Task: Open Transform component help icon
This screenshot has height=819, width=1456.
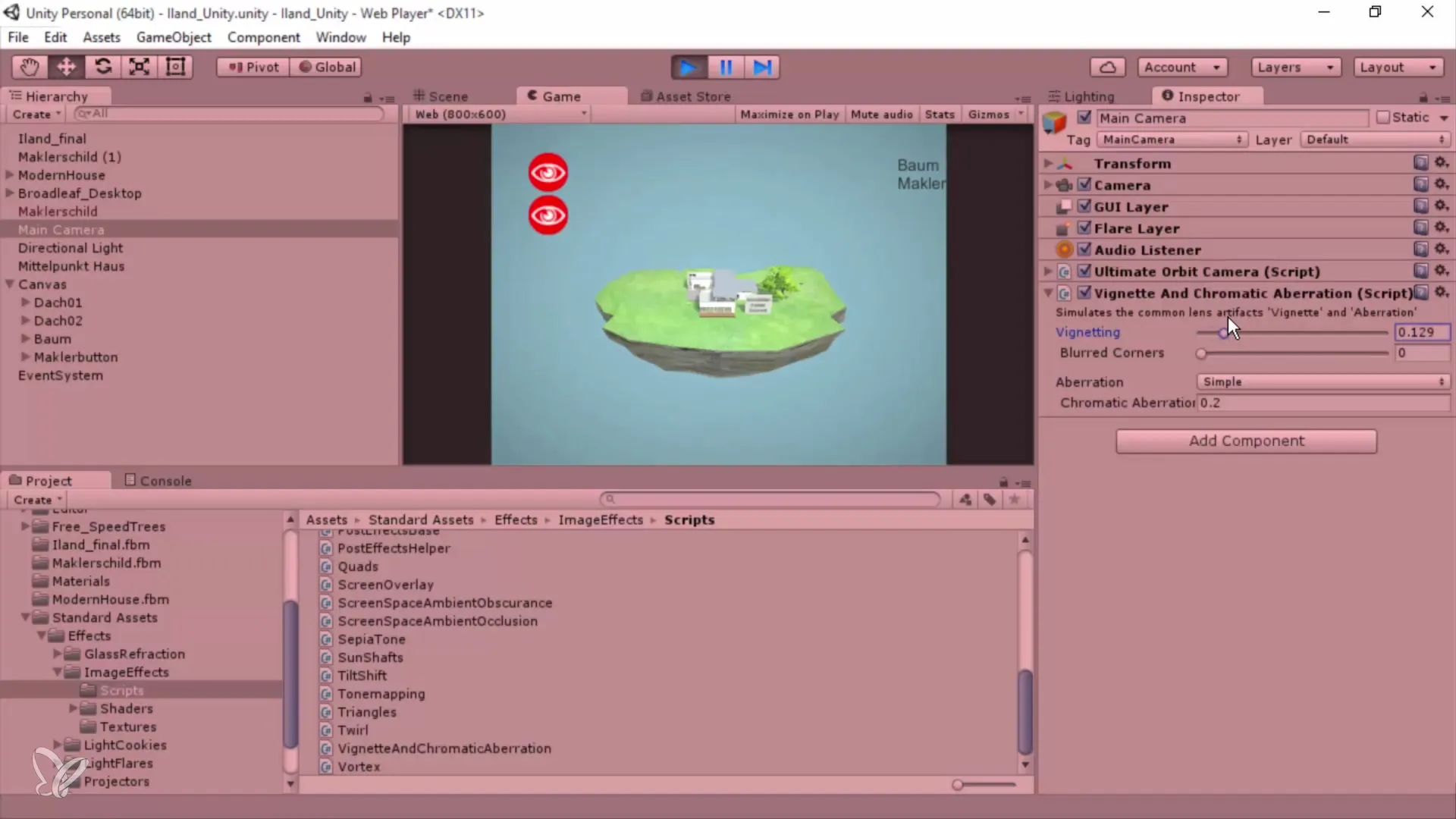Action: pos(1421,162)
